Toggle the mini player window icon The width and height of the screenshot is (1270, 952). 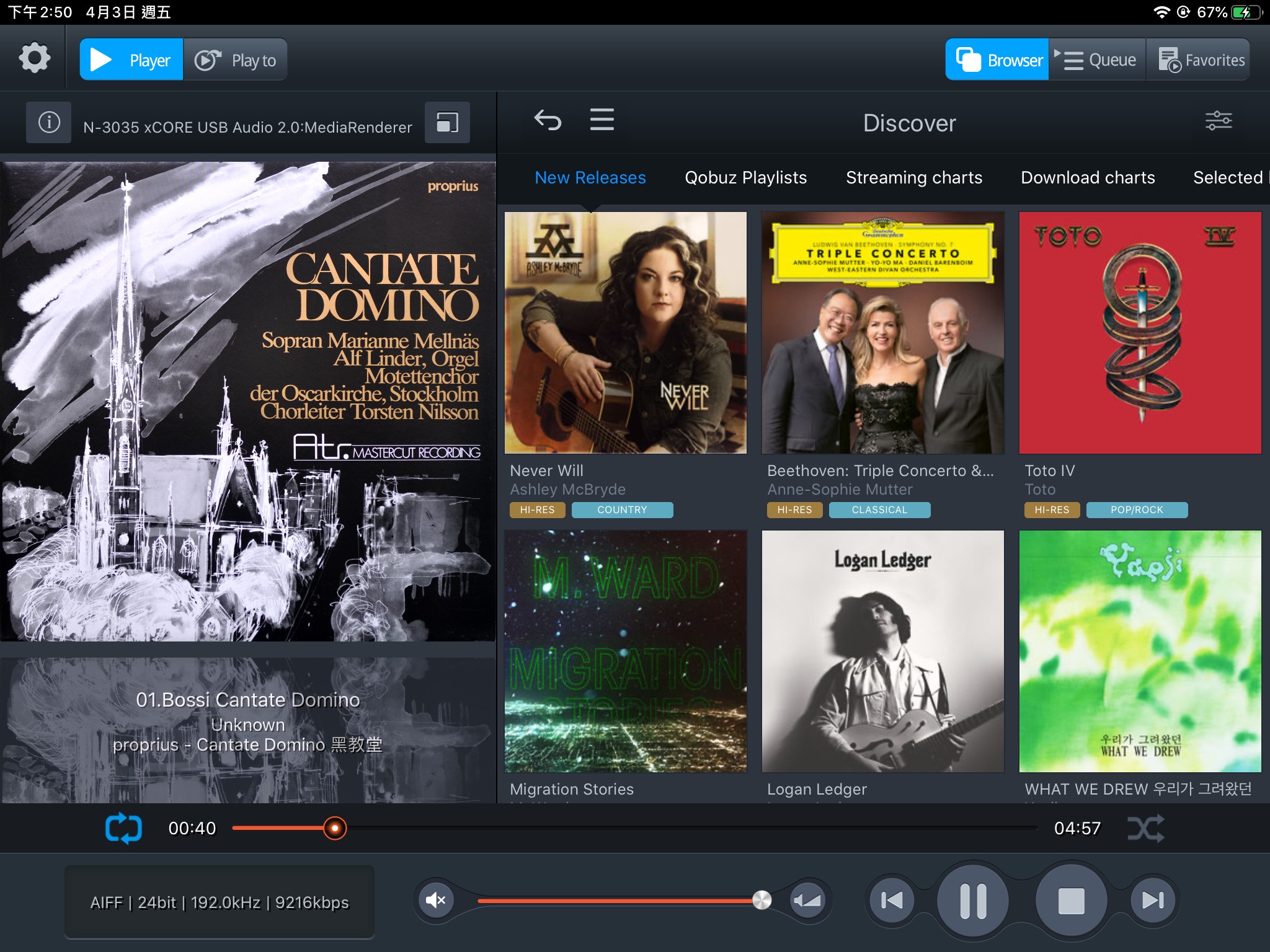click(447, 122)
